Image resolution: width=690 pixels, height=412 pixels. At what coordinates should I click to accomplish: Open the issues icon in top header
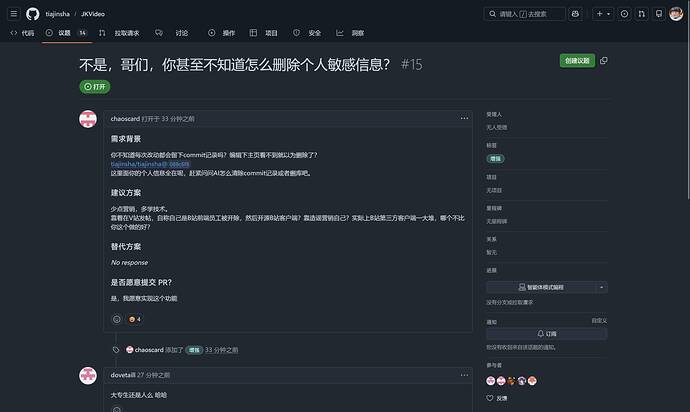[624, 14]
